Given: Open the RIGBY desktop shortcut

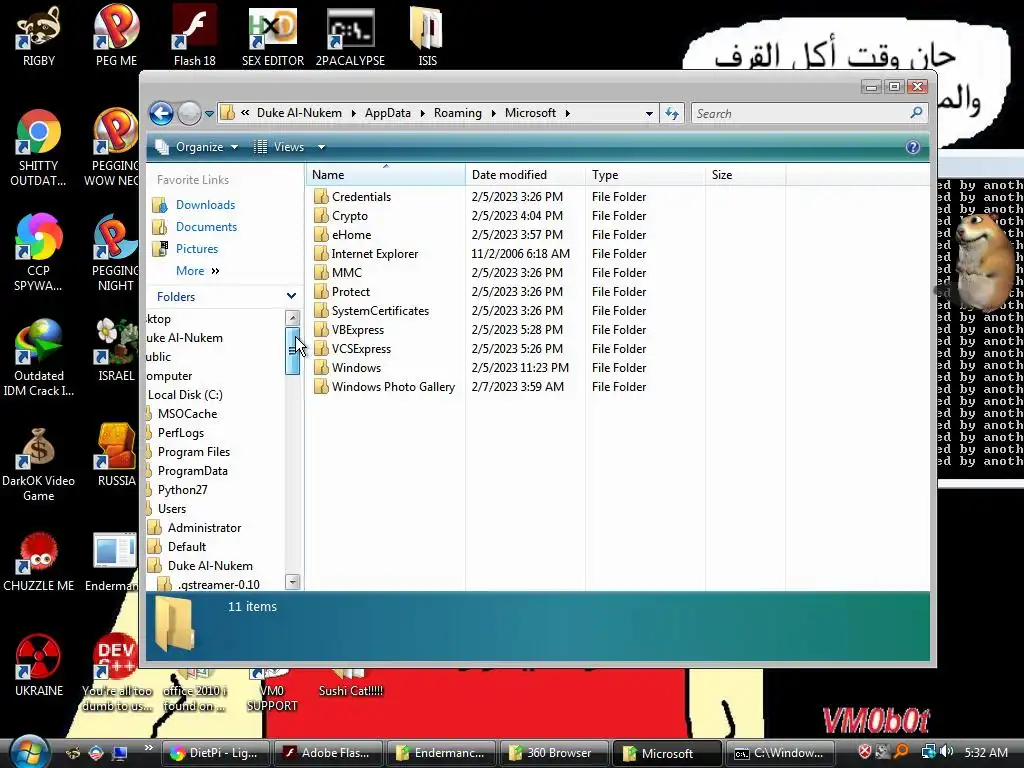Looking at the screenshot, I should (39, 36).
